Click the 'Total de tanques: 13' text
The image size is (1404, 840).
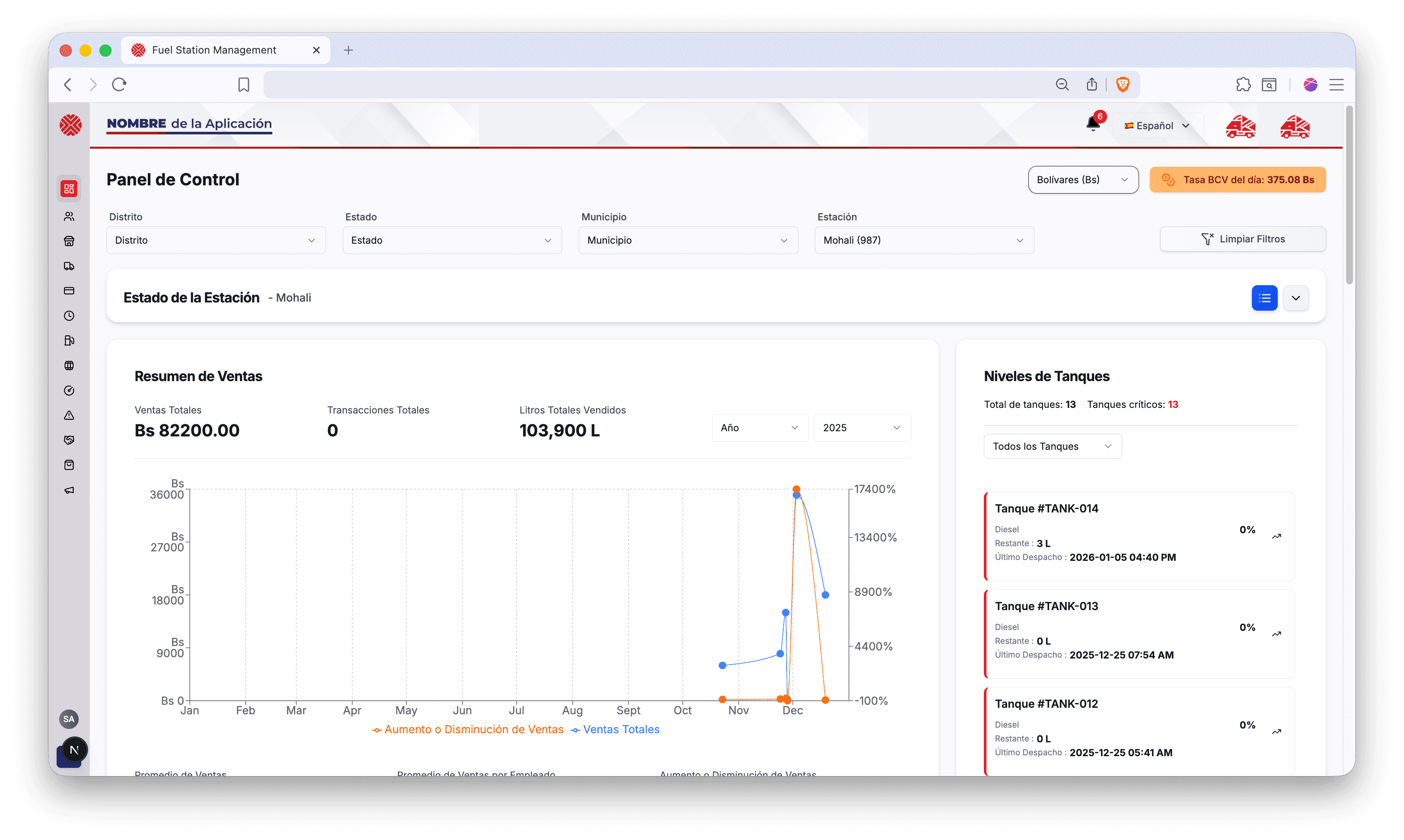coord(1029,404)
